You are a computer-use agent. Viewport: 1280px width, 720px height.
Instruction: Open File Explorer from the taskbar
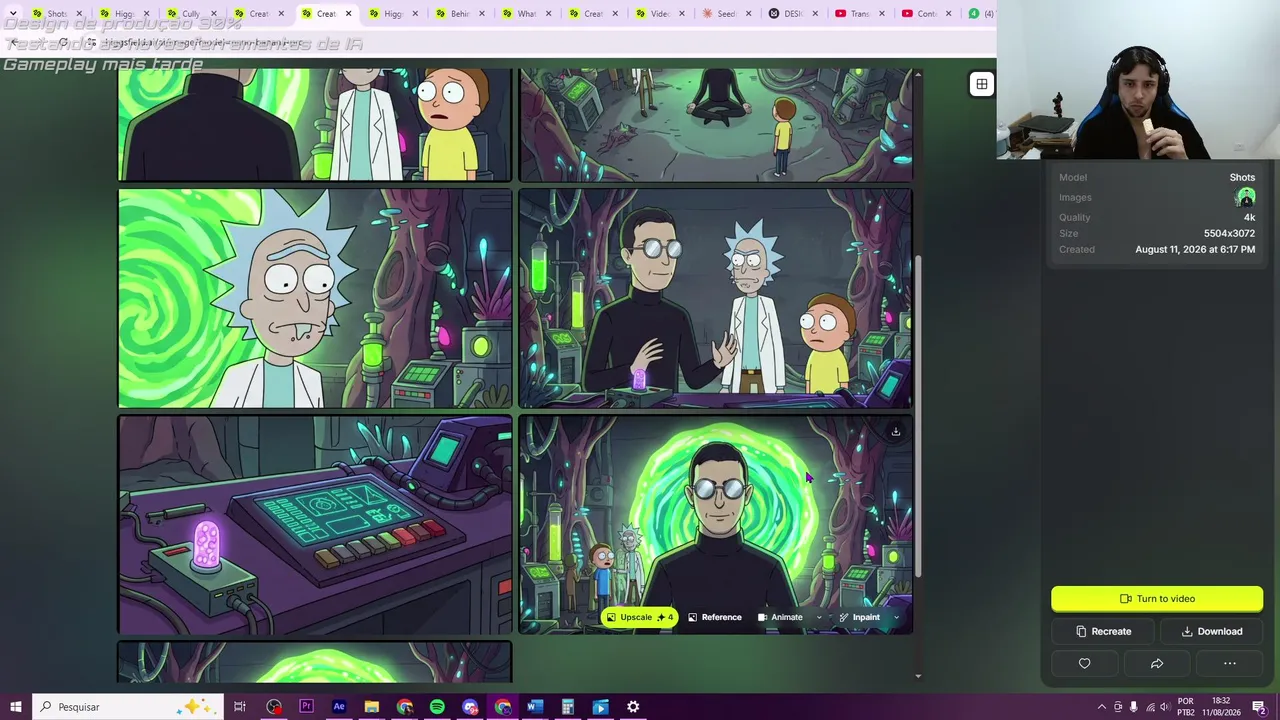tap(372, 707)
